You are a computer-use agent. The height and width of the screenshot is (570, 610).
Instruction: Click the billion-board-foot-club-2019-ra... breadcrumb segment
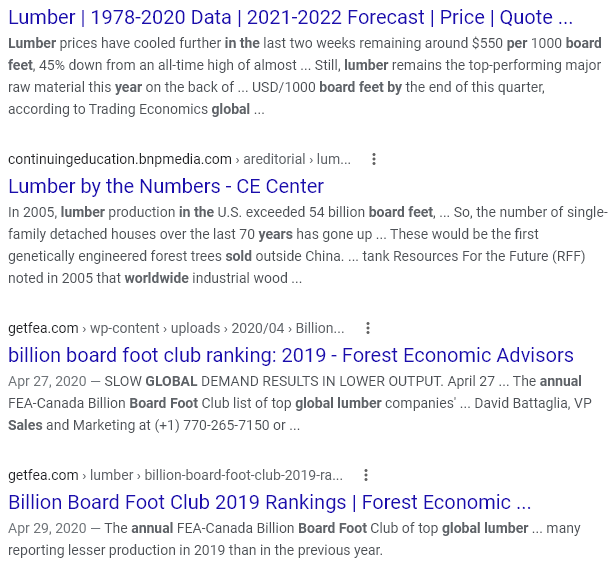point(244,475)
